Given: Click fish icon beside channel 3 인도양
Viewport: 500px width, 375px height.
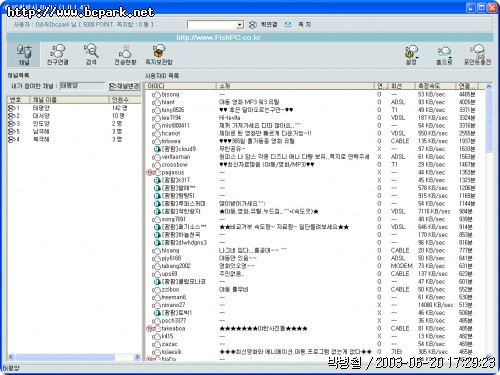Looking at the screenshot, I should [x=12, y=124].
